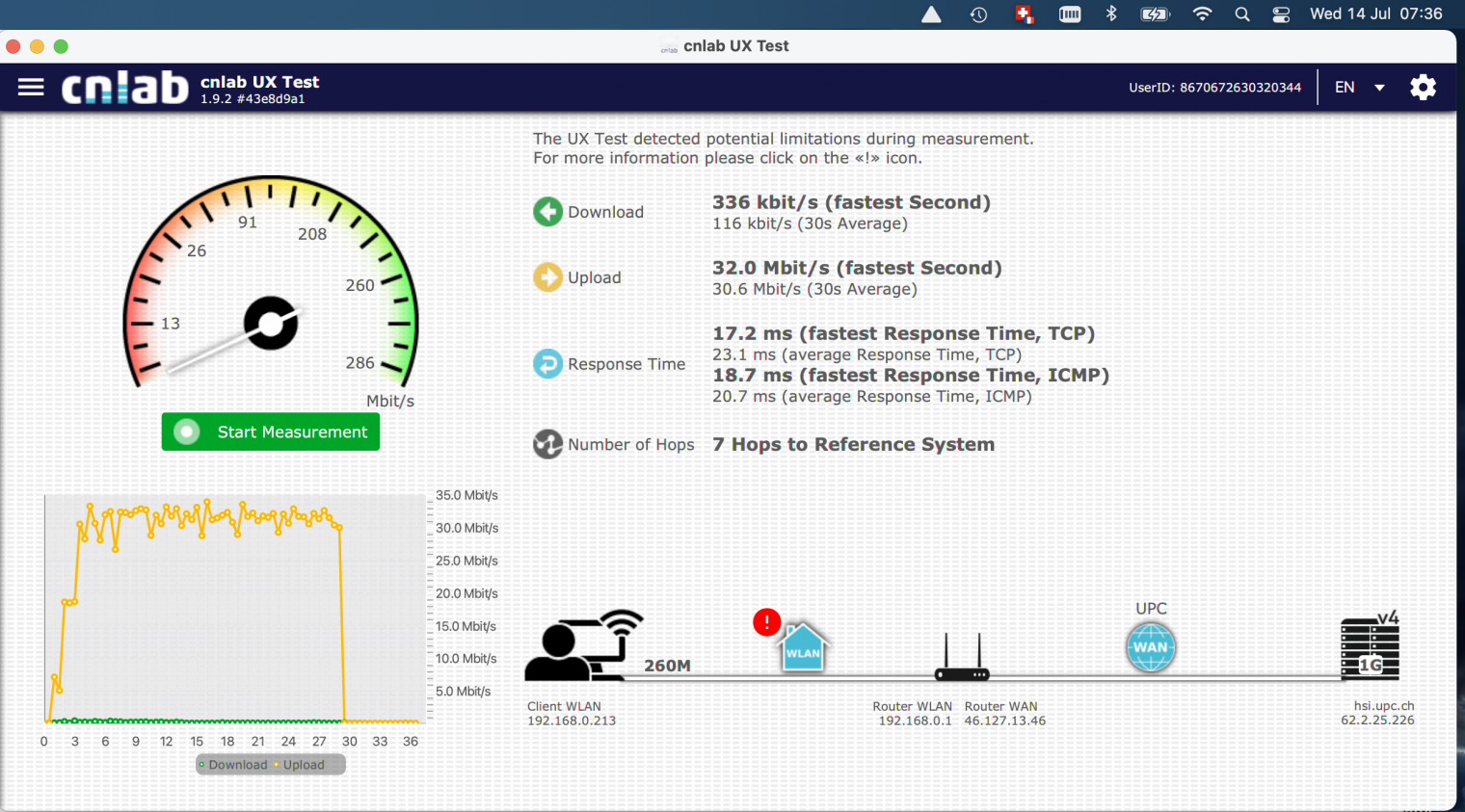The image size is (1465, 812).
Task: Click the Client WLAN user icon
Action: pyautogui.click(x=582, y=645)
